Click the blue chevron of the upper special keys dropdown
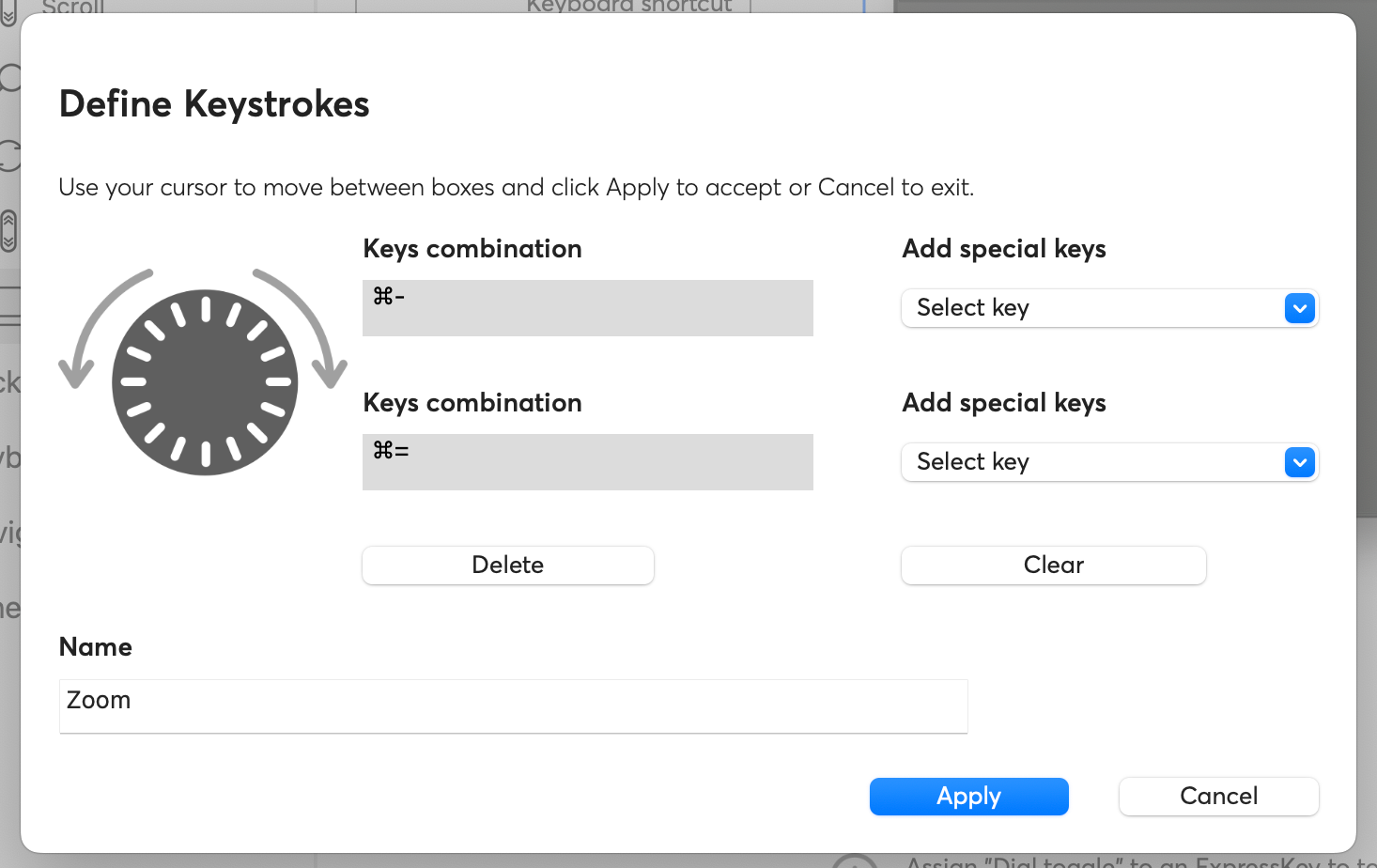 coord(1300,308)
